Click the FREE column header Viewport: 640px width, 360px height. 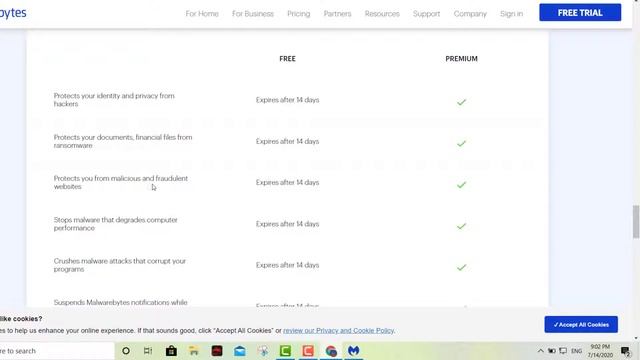[x=287, y=58]
